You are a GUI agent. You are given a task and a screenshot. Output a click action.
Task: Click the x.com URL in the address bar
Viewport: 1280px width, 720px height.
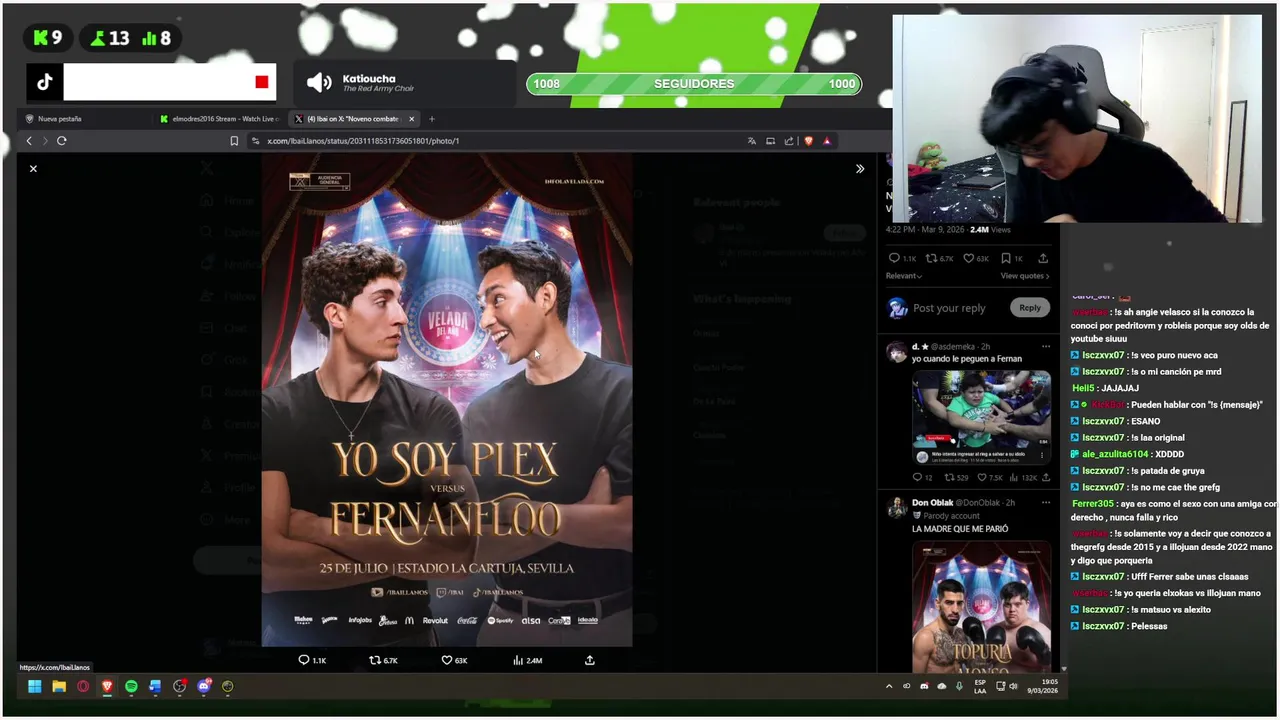tap(363, 141)
